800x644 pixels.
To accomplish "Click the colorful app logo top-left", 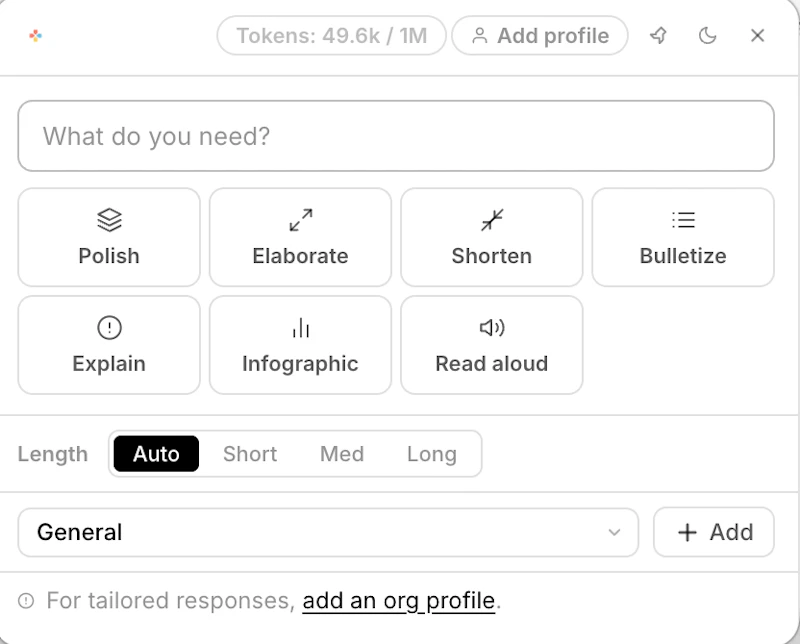I will click(x=34, y=35).
